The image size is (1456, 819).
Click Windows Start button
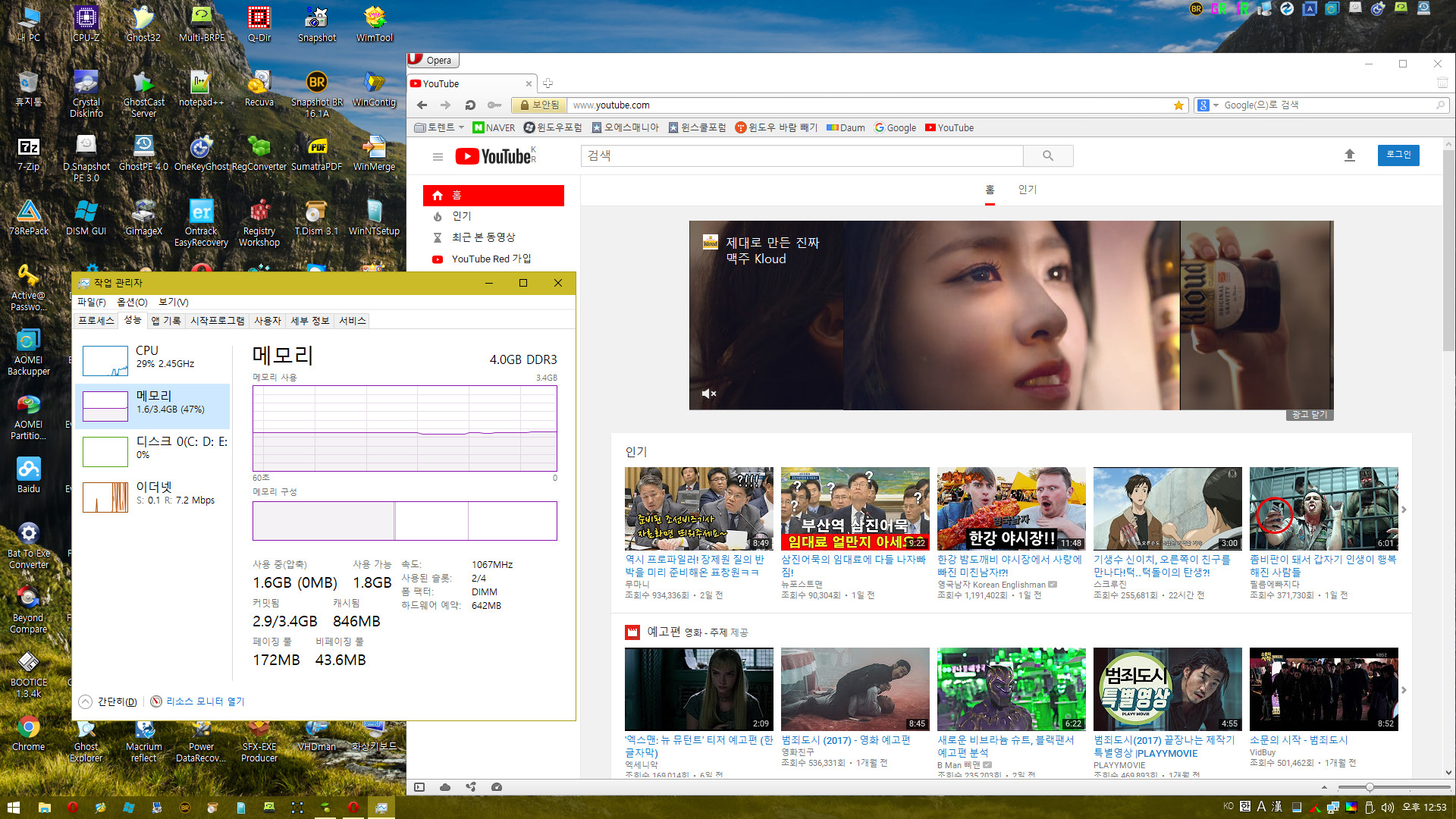[x=14, y=808]
